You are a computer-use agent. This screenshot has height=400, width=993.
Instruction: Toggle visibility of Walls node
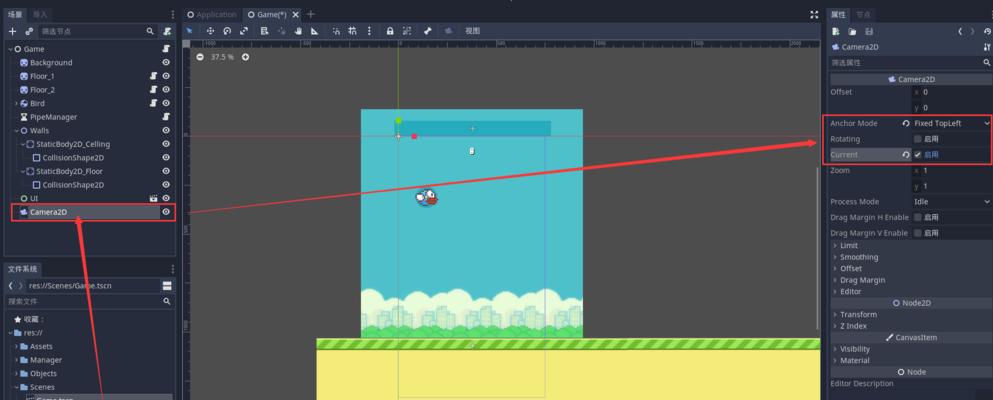(167, 130)
